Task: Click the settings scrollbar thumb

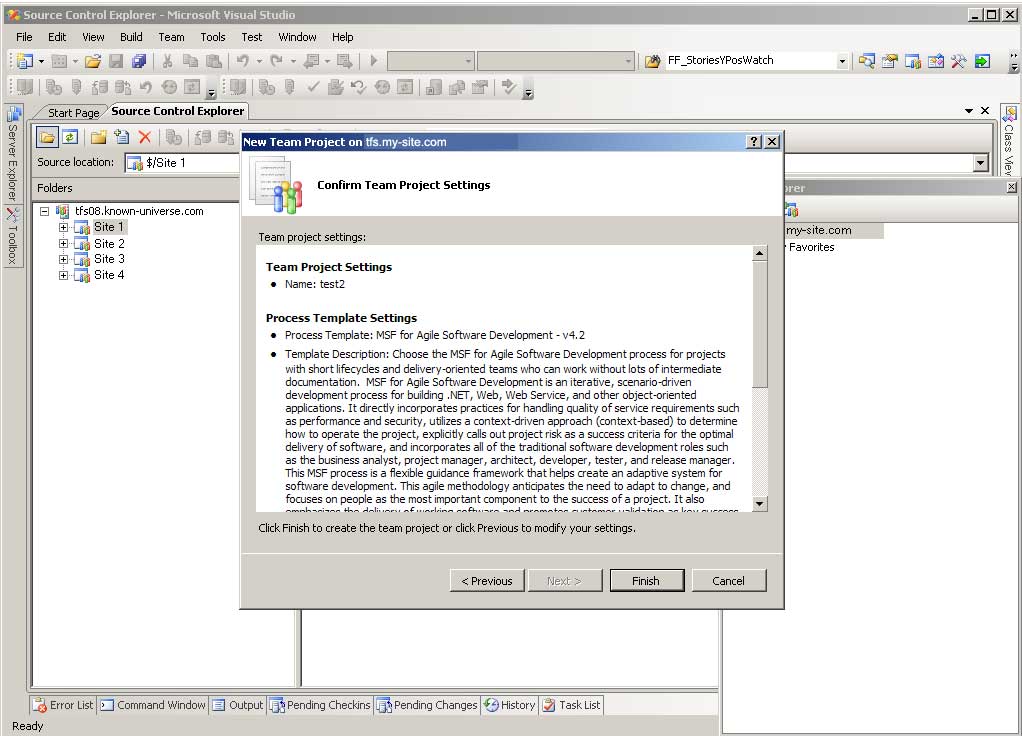Action: tap(759, 324)
